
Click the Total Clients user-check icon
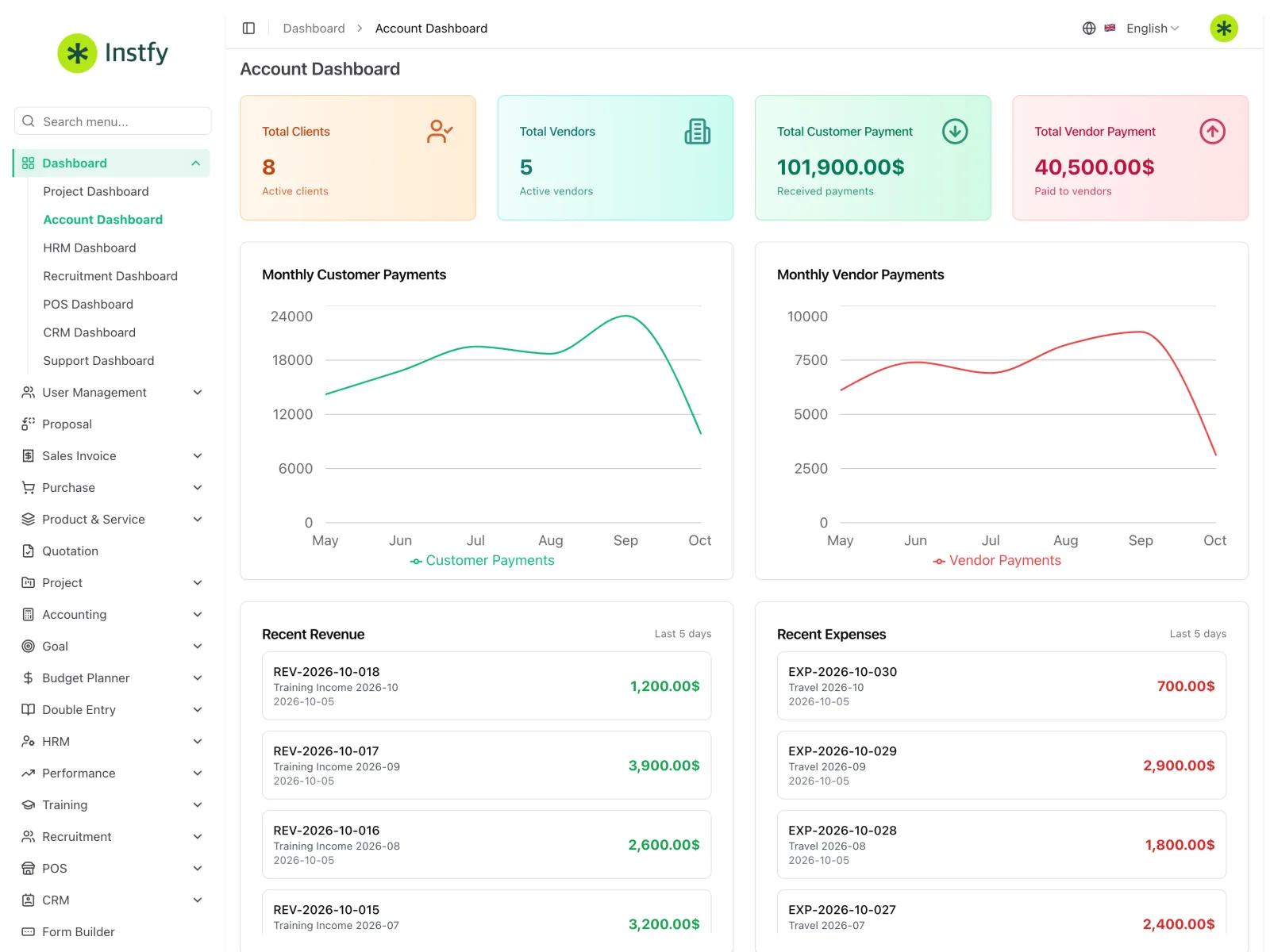pyautogui.click(x=440, y=132)
